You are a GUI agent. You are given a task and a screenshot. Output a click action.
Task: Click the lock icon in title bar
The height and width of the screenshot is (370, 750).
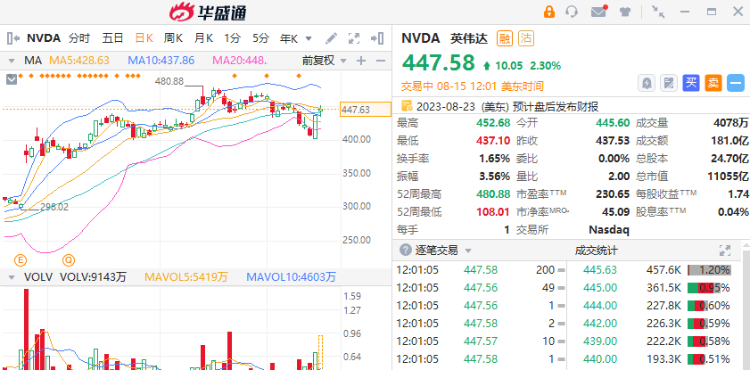(x=549, y=12)
